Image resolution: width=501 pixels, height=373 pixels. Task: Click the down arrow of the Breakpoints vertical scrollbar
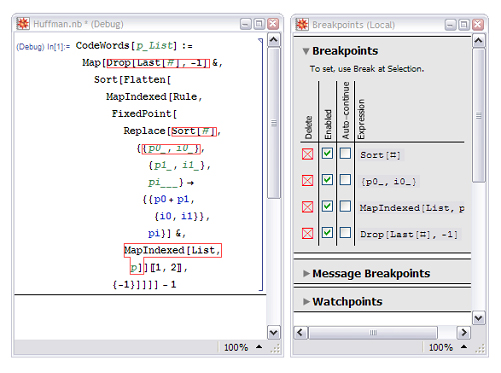[479, 318]
